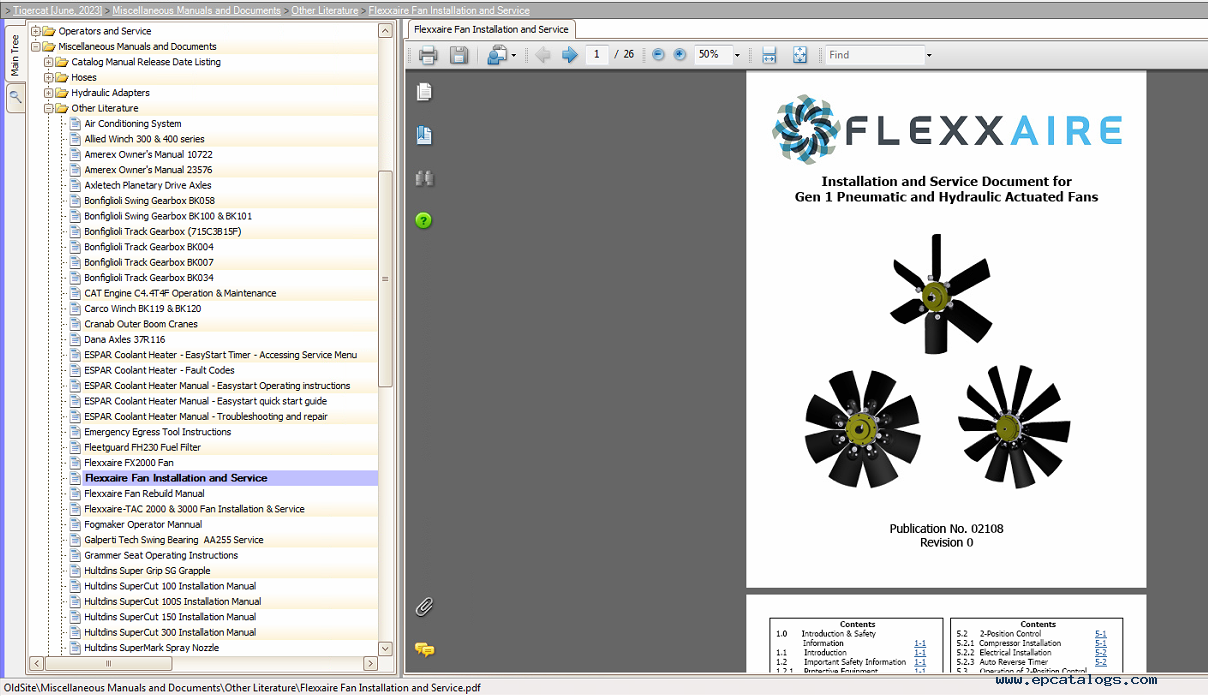Open Bonfiglioli Swing Gearbox BK058
The width and height of the screenshot is (1208, 696).
click(x=149, y=201)
